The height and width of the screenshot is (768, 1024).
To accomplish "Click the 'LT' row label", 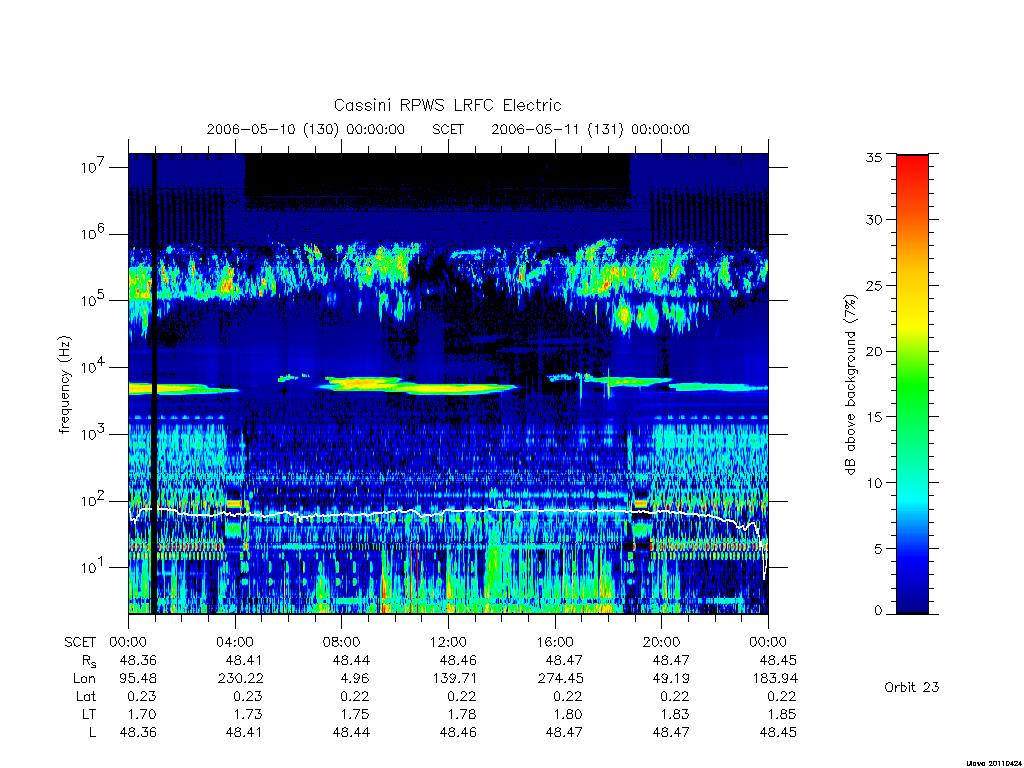I will point(89,714).
